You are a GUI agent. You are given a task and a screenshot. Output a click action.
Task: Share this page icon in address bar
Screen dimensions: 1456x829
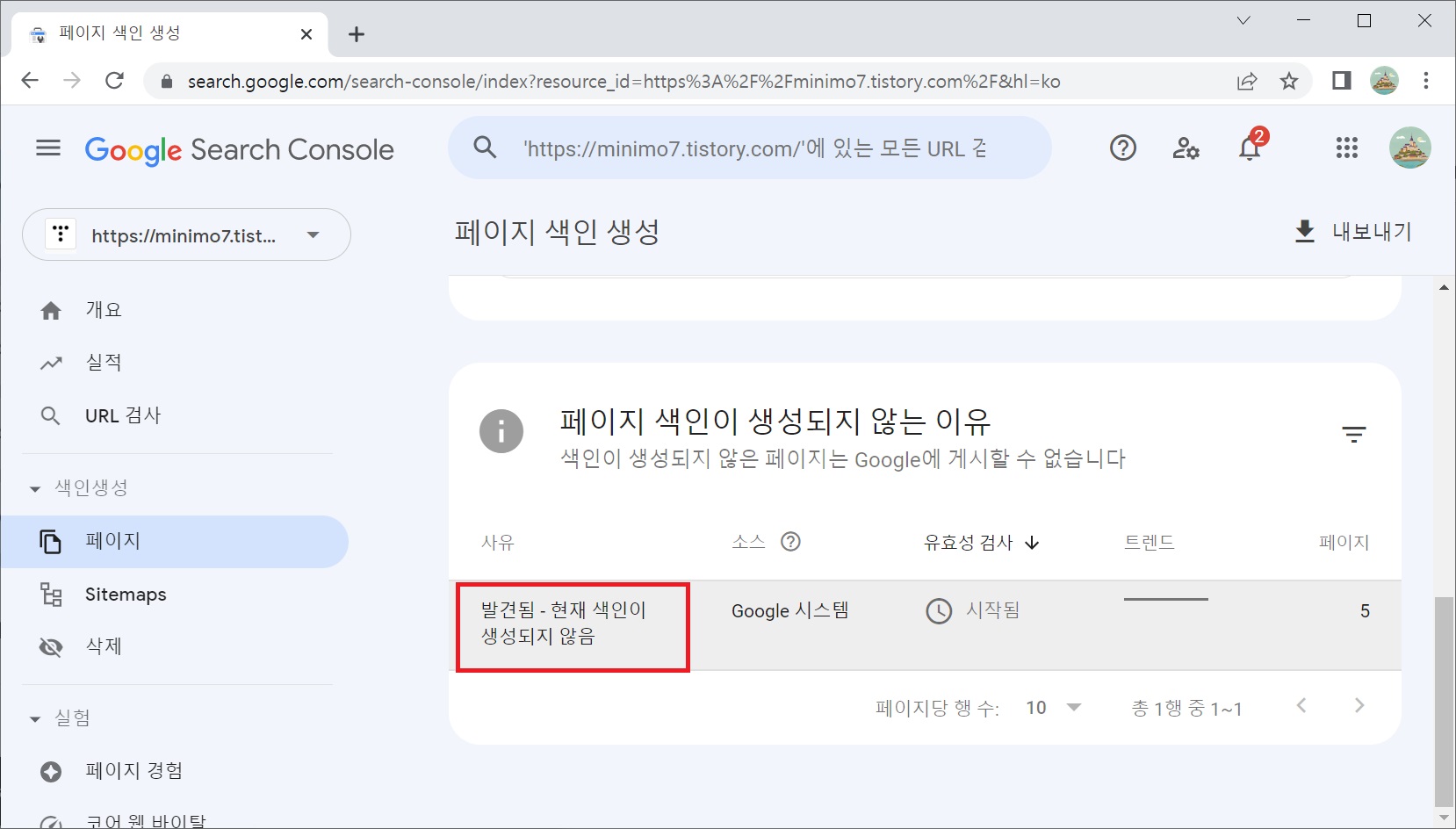1247,82
